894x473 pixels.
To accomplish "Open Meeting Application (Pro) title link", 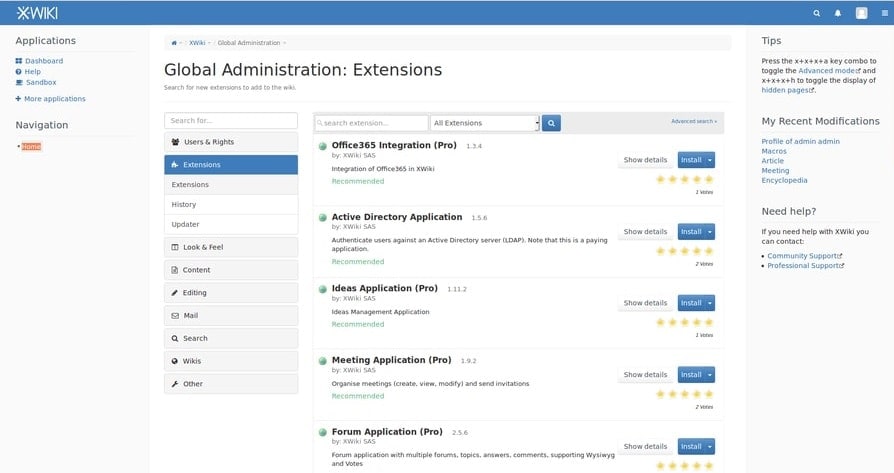I will 391,360.
